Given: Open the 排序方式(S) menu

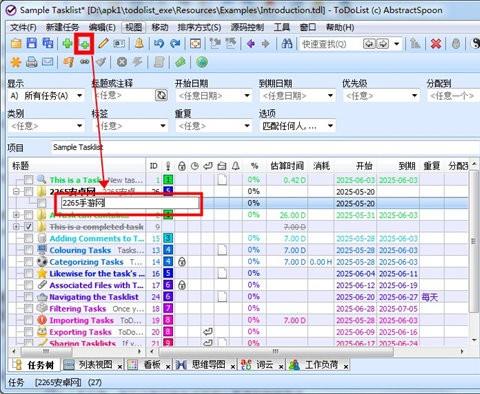Looking at the screenshot, I should [x=199, y=27].
